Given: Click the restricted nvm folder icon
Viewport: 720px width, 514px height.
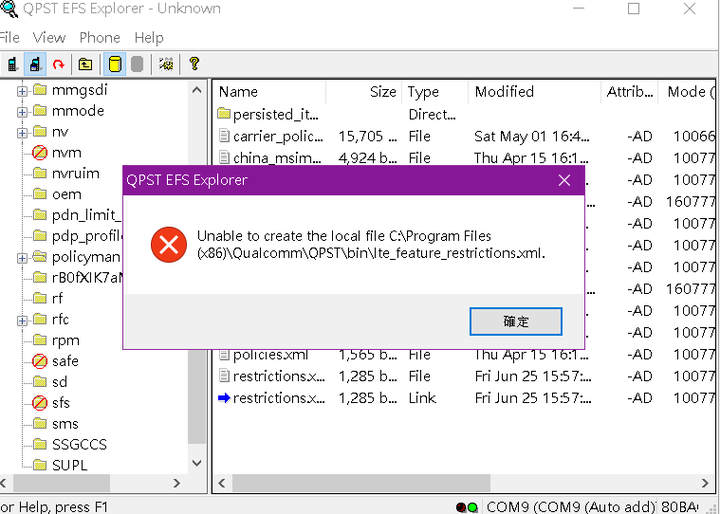Looking at the screenshot, I should point(40,153).
